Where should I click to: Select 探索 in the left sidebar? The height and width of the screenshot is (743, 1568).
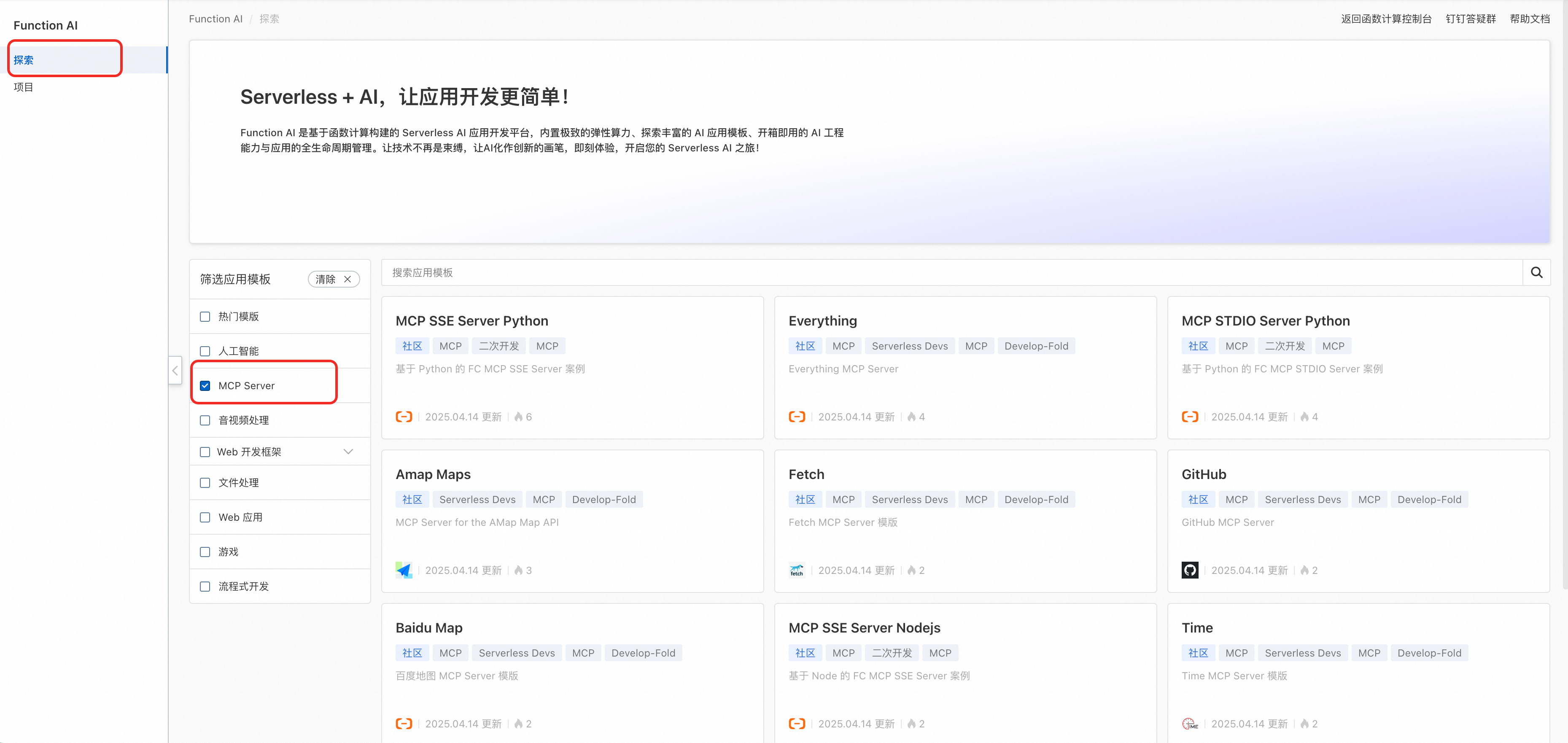[x=24, y=59]
